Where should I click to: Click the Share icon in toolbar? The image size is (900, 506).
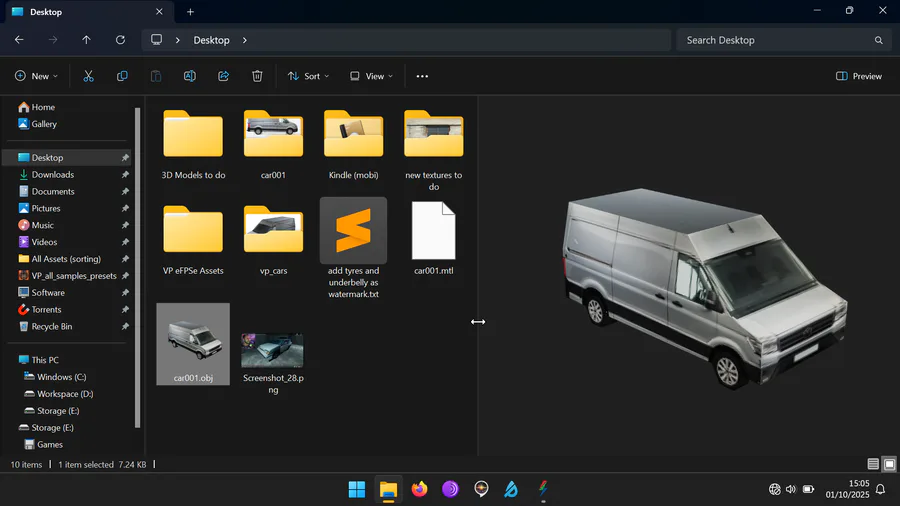pyautogui.click(x=223, y=76)
